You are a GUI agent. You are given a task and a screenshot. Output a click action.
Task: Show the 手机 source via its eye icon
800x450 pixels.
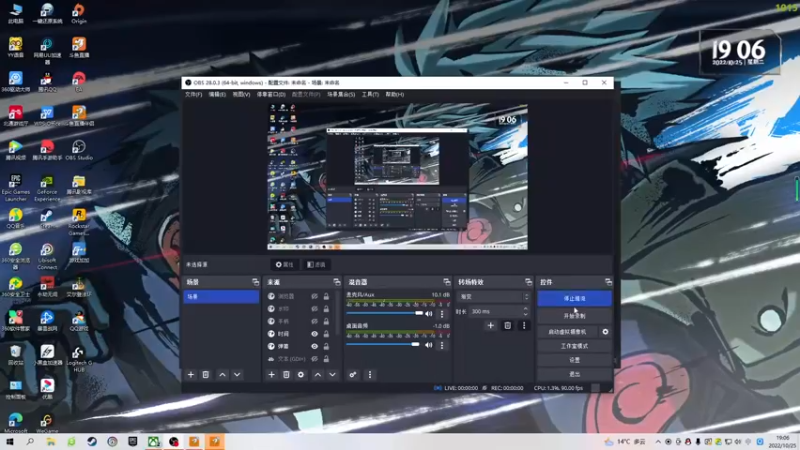coord(314,321)
